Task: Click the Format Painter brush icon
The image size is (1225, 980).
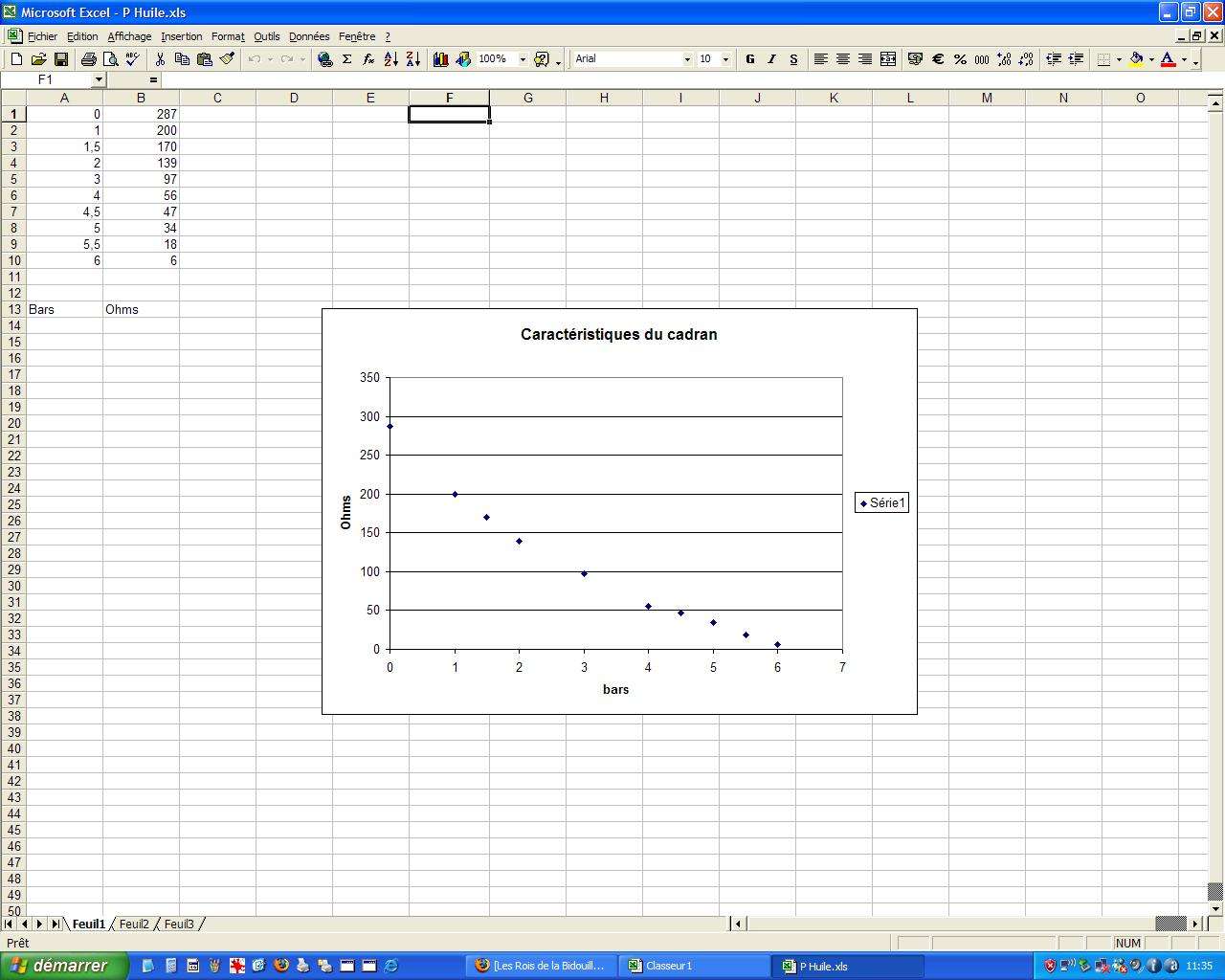Action: [x=227, y=59]
